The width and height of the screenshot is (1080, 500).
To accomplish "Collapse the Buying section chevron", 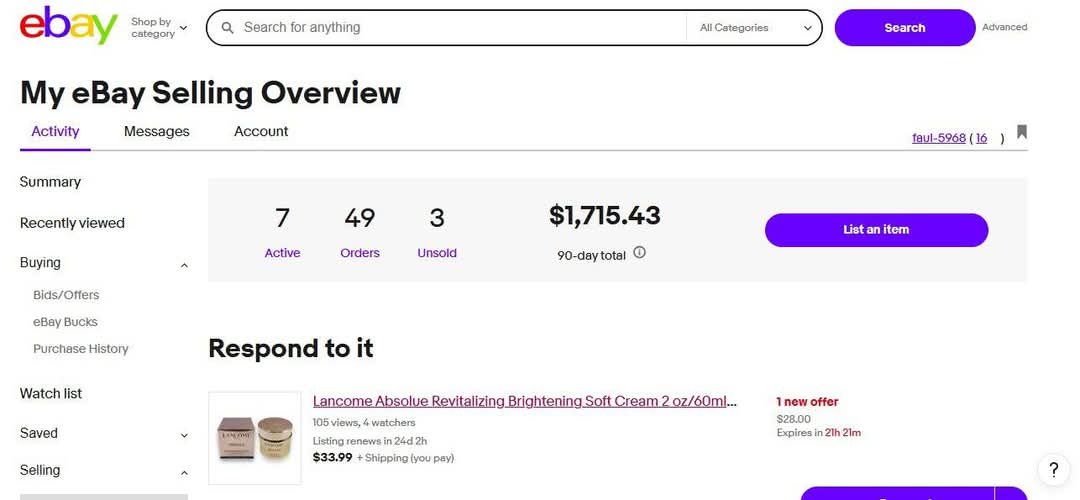I will (184, 264).
